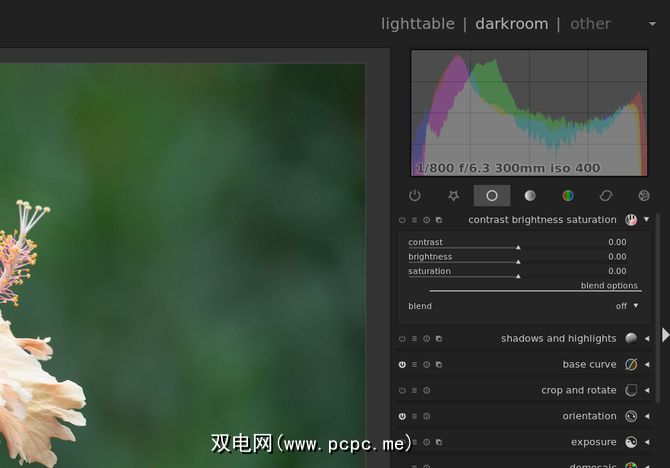Collapse the right side panel arrow

(x=665, y=335)
